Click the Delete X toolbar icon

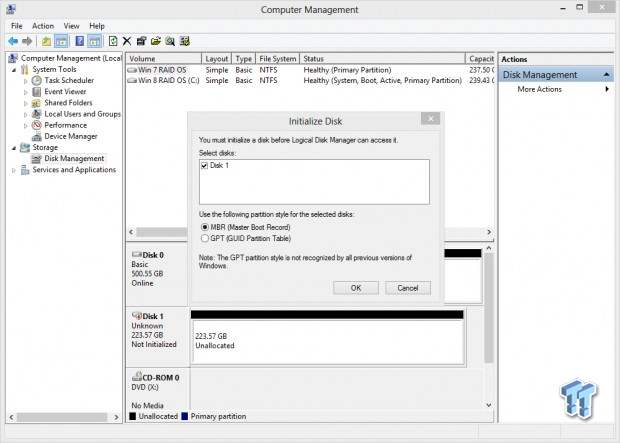click(127, 41)
